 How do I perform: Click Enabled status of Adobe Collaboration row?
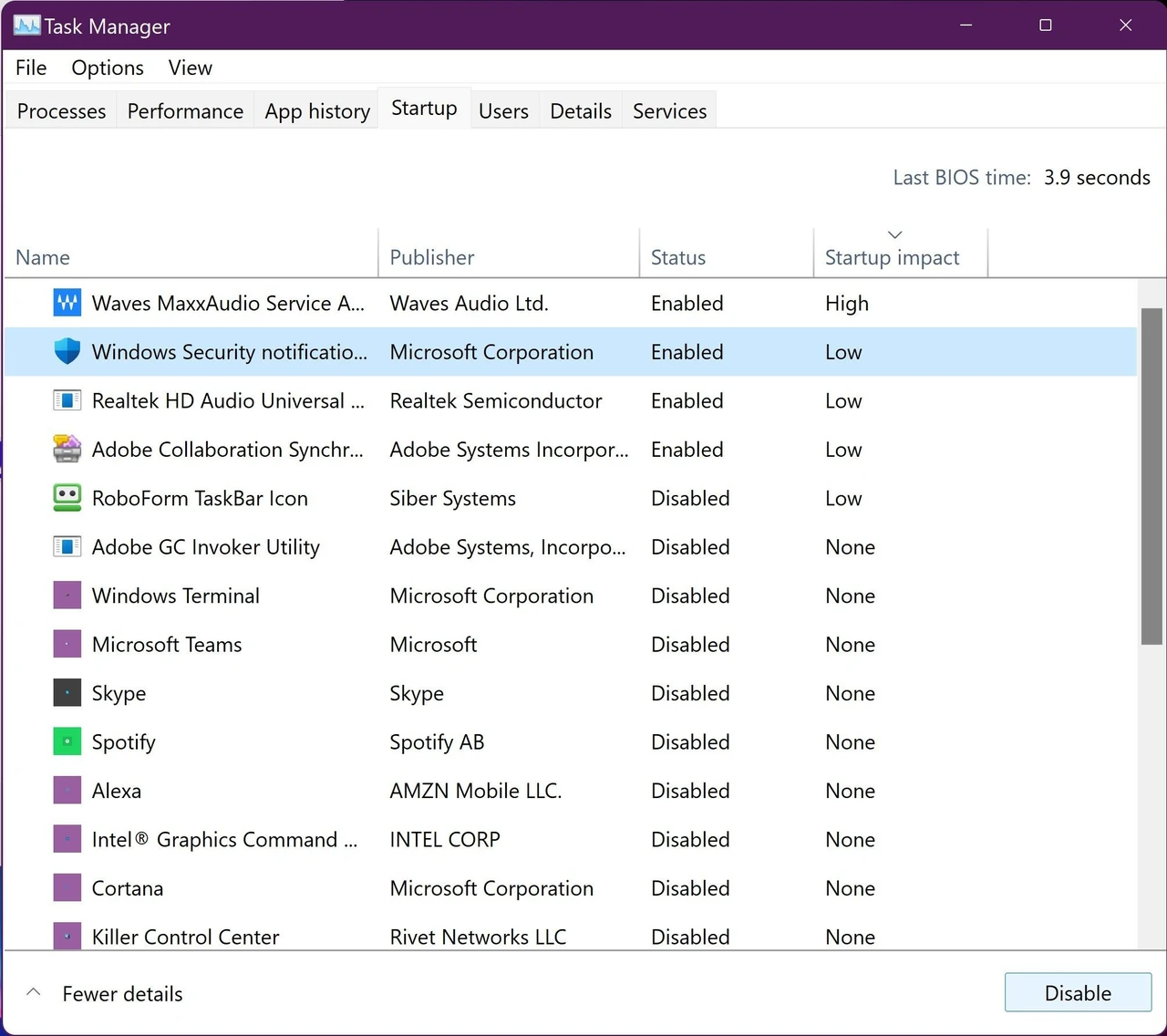[687, 450]
